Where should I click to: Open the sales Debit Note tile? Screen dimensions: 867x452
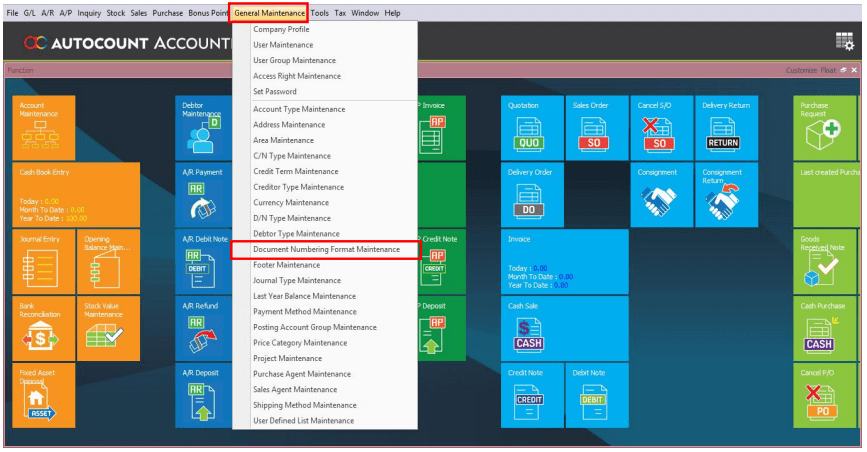click(x=597, y=396)
